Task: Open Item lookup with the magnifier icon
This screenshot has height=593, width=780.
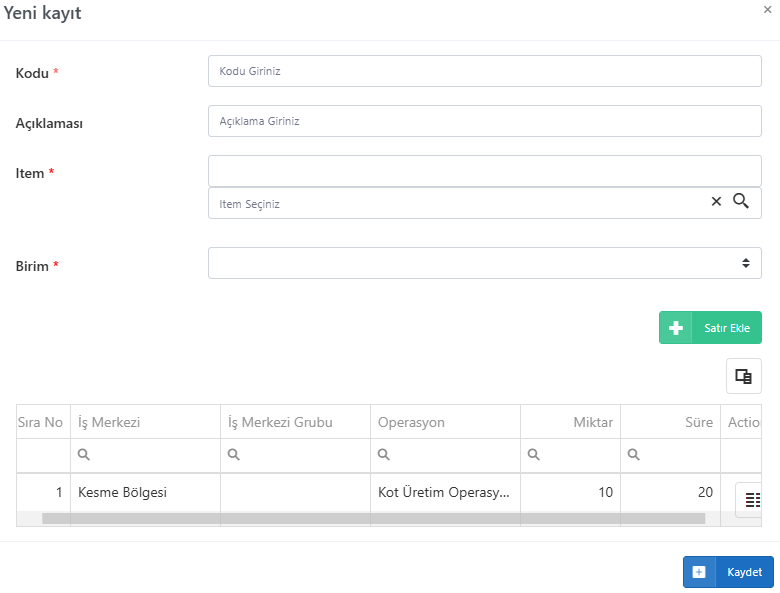Action: pos(741,201)
